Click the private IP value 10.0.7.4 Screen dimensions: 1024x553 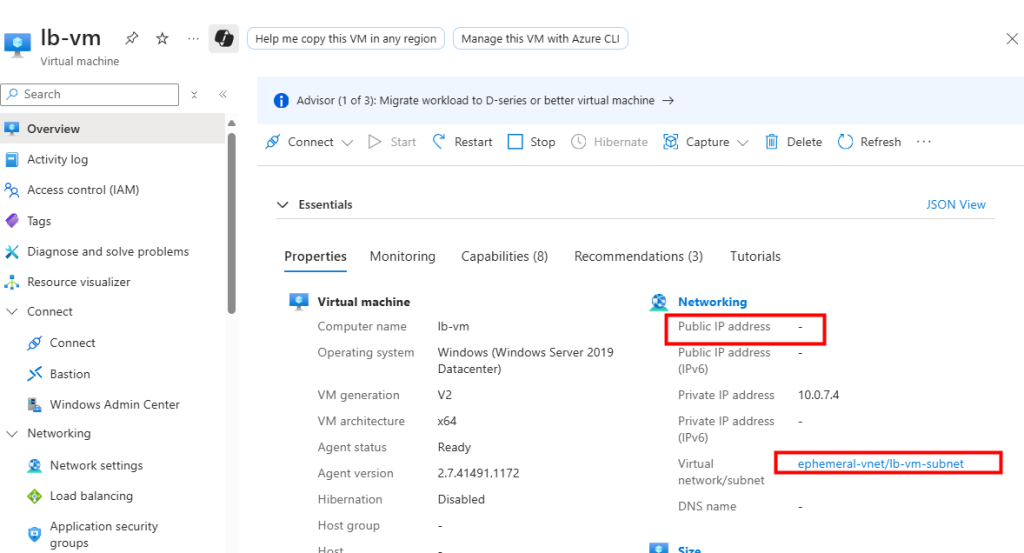click(x=818, y=395)
